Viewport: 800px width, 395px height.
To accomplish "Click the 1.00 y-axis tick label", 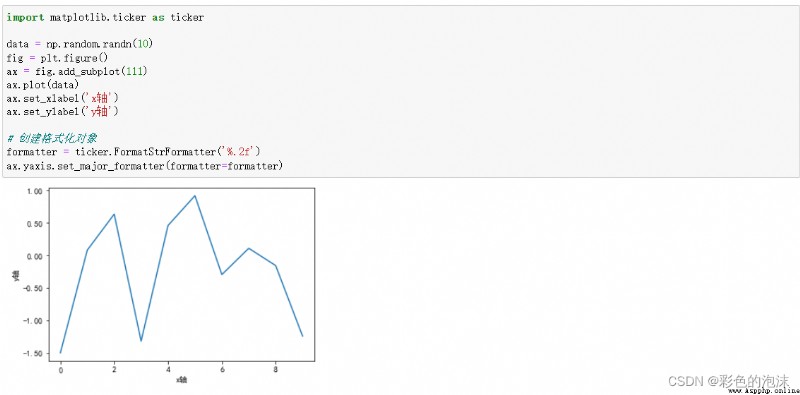I will (35, 191).
